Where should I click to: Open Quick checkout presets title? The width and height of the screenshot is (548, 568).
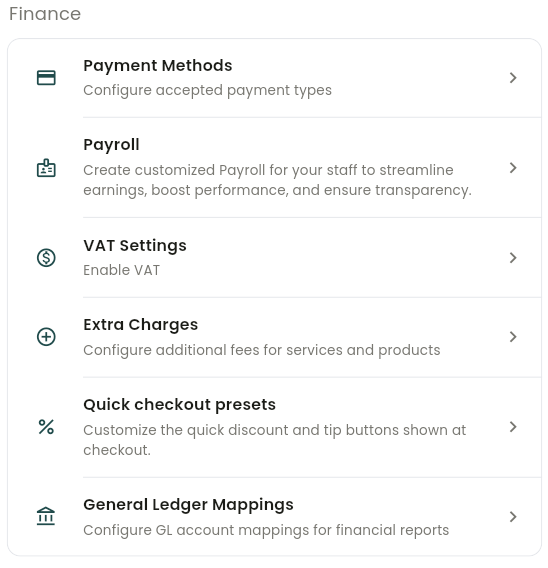click(179, 405)
